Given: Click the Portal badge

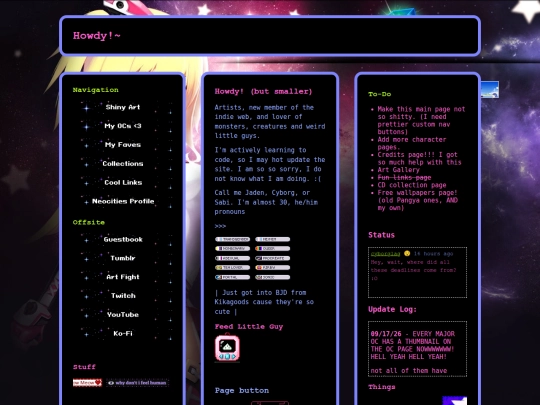Looking at the screenshot, I should pyautogui.click(x=232, y=277).
